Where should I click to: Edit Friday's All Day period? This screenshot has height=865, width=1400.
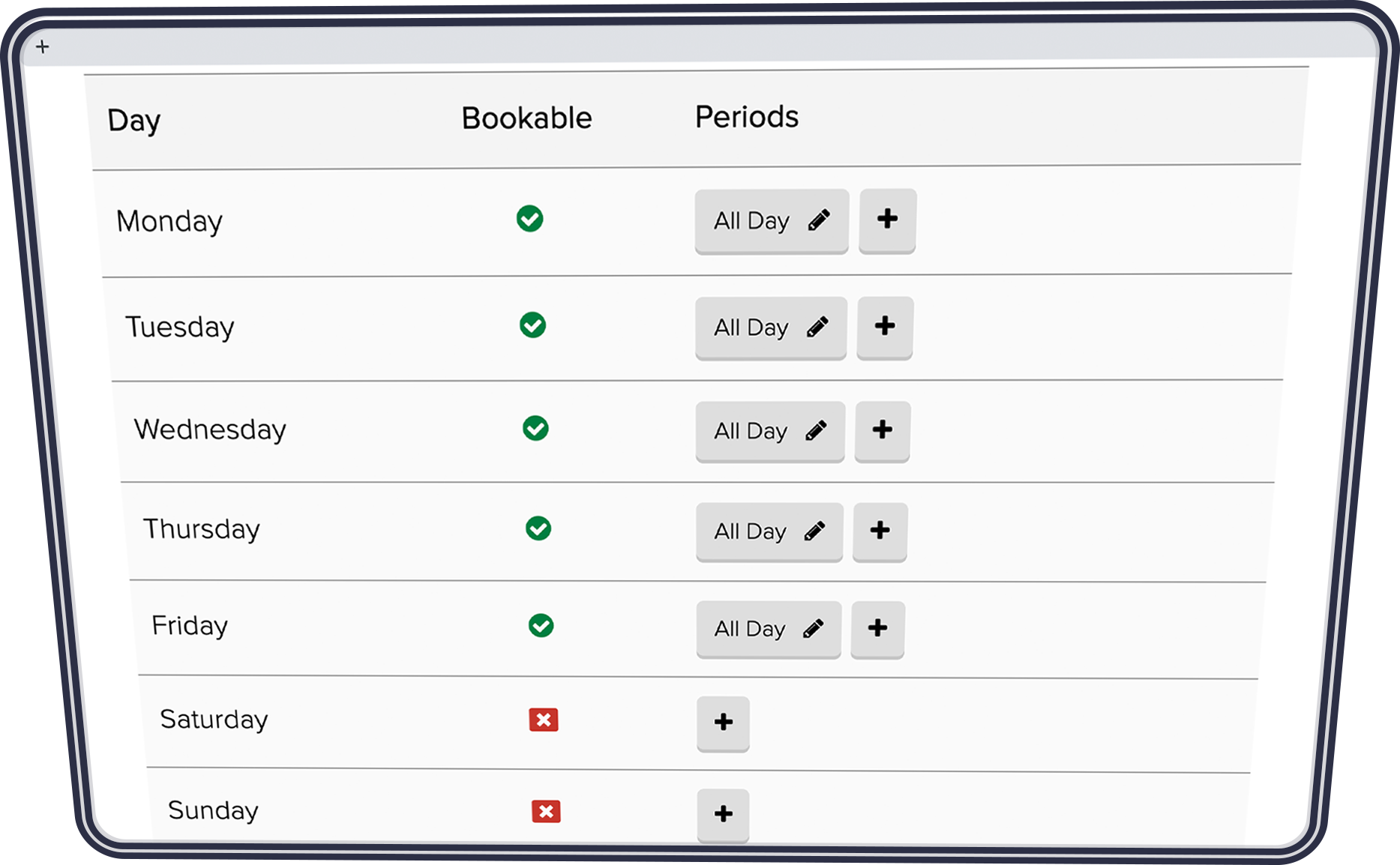coord(813,629)
